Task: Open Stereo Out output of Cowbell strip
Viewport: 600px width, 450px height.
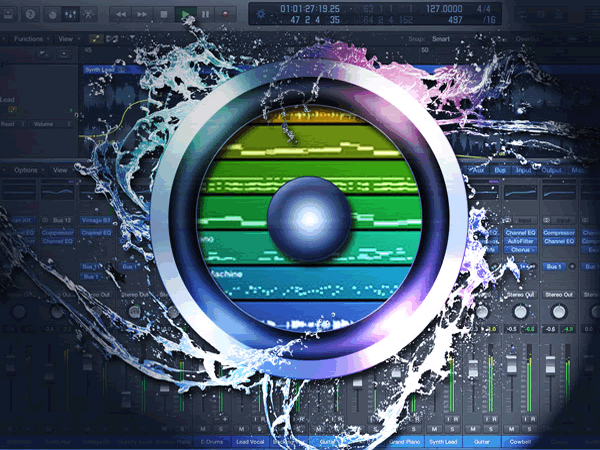Action: point(559,295)
